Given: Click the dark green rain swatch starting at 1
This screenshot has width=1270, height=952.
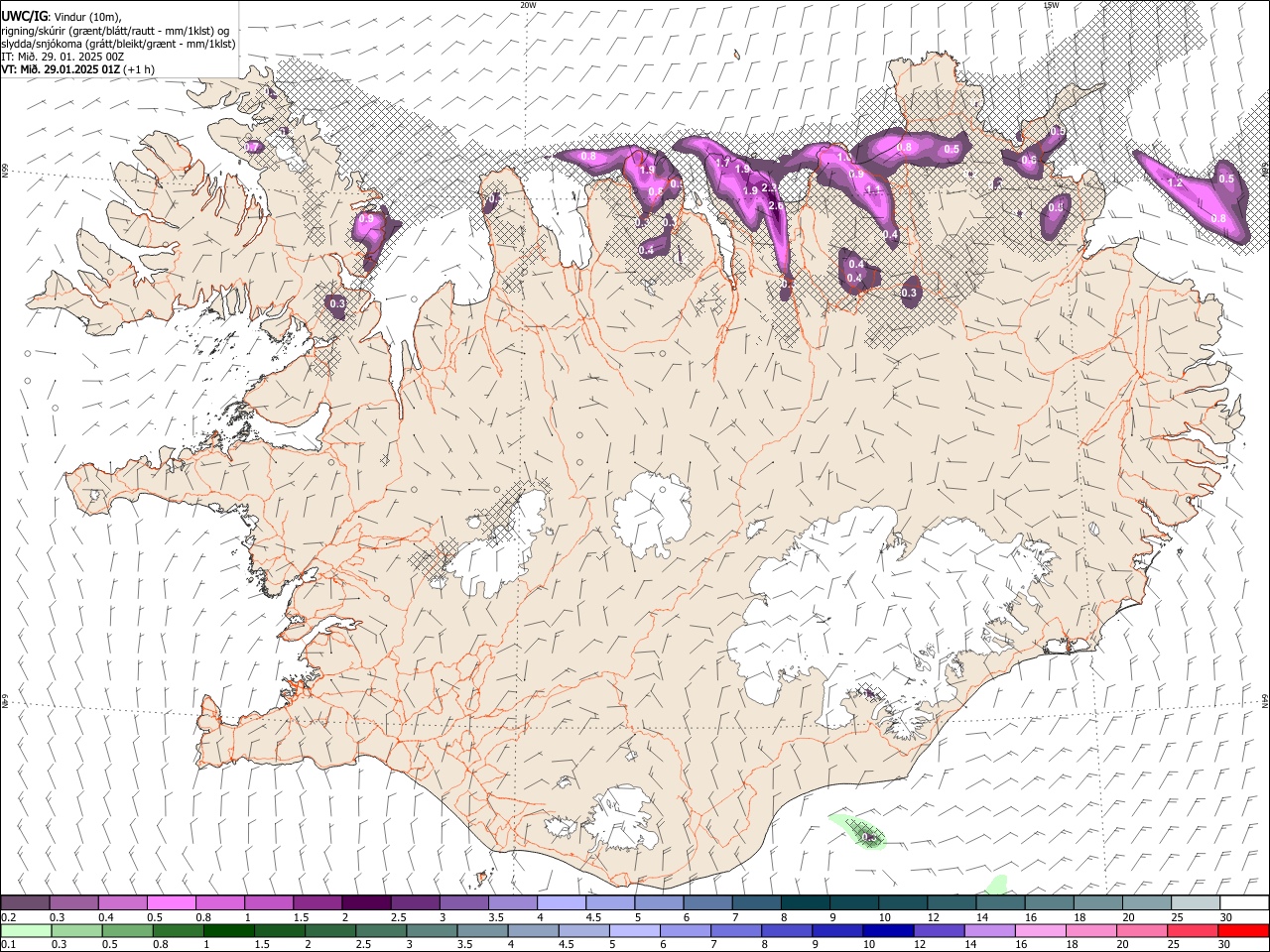Looking at the screenshot, I should [228, 930].
